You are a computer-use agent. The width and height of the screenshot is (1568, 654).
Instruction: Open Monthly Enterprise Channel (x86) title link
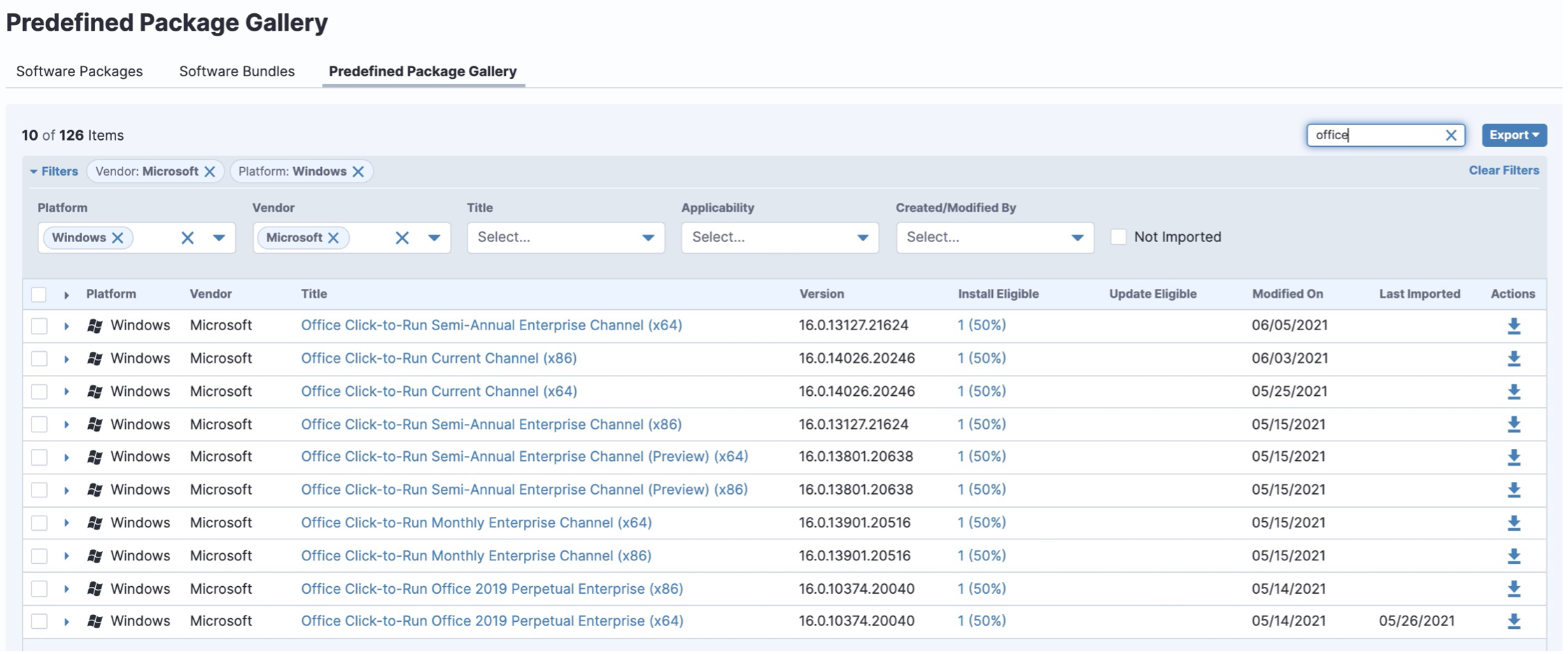coord(476,555)
